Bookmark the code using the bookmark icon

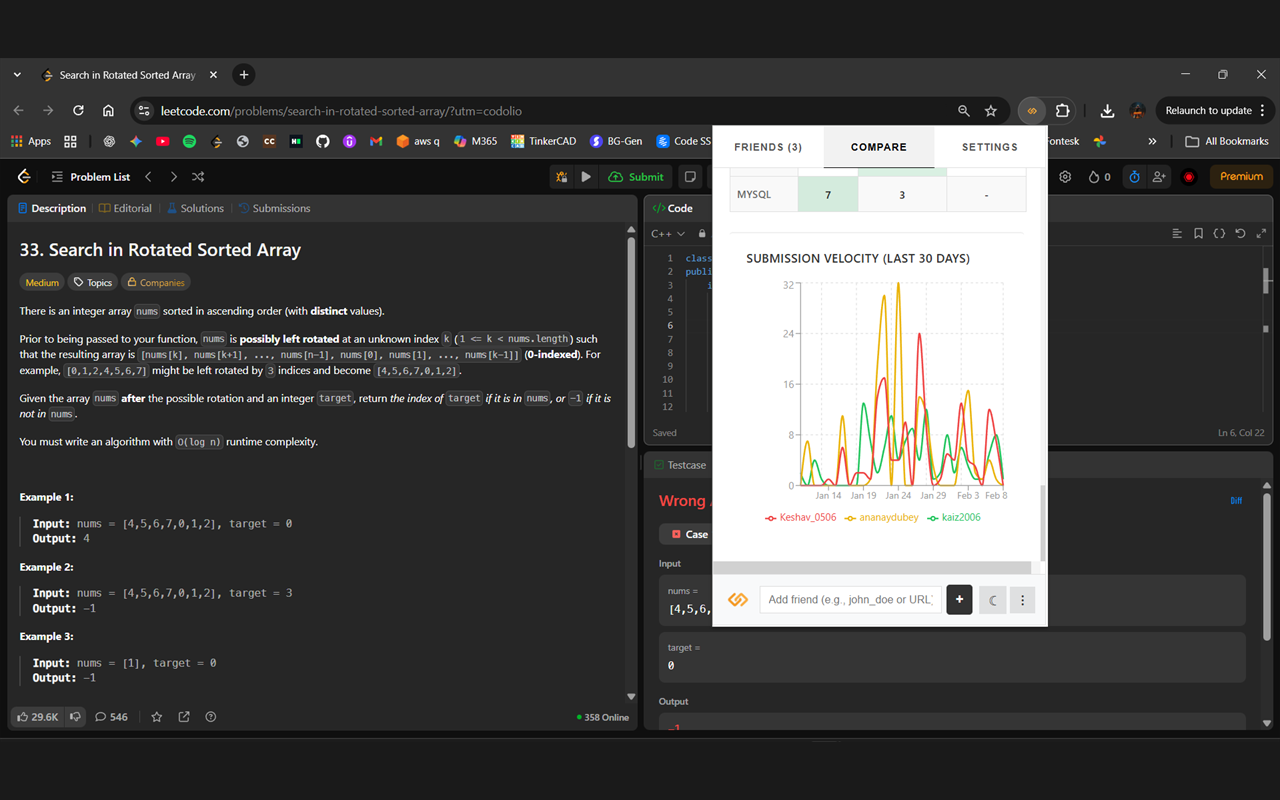(x=1198, y=233)
